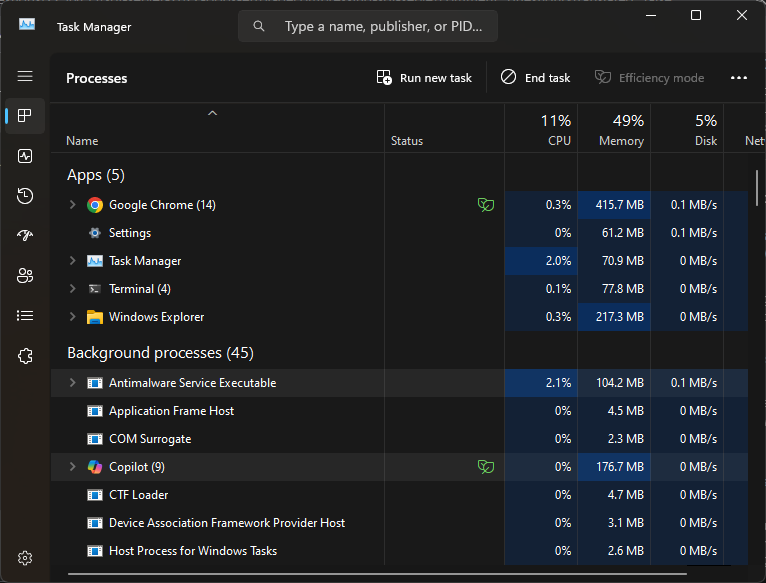Open the Details sidebar icon
Viewport: 766px width, 583px height.
click(x=25, y=316)
